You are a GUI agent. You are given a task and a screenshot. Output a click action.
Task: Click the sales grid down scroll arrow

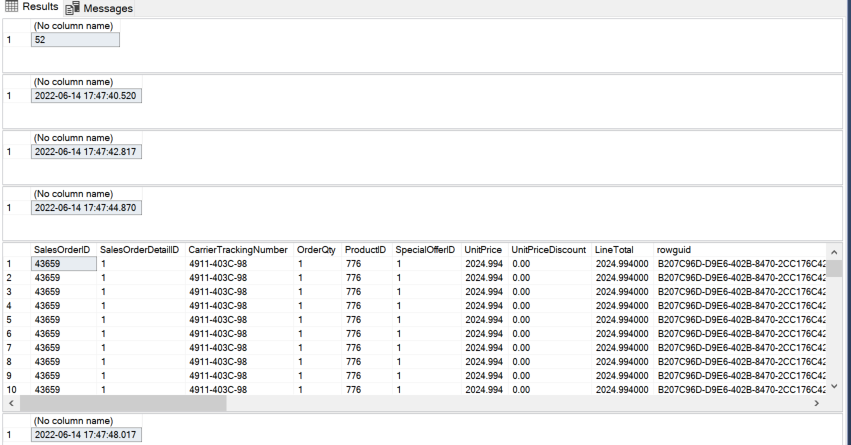(835, 385)
